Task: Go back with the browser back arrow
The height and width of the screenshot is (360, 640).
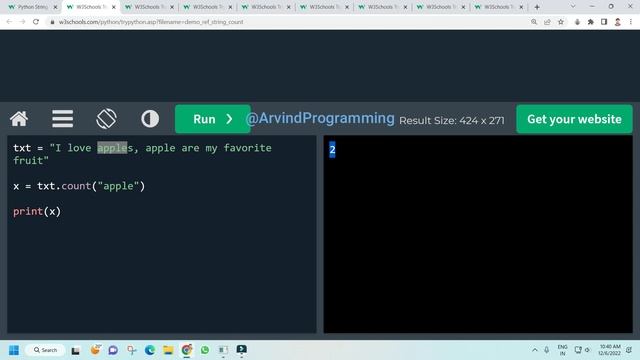Action: coord(9,22)
